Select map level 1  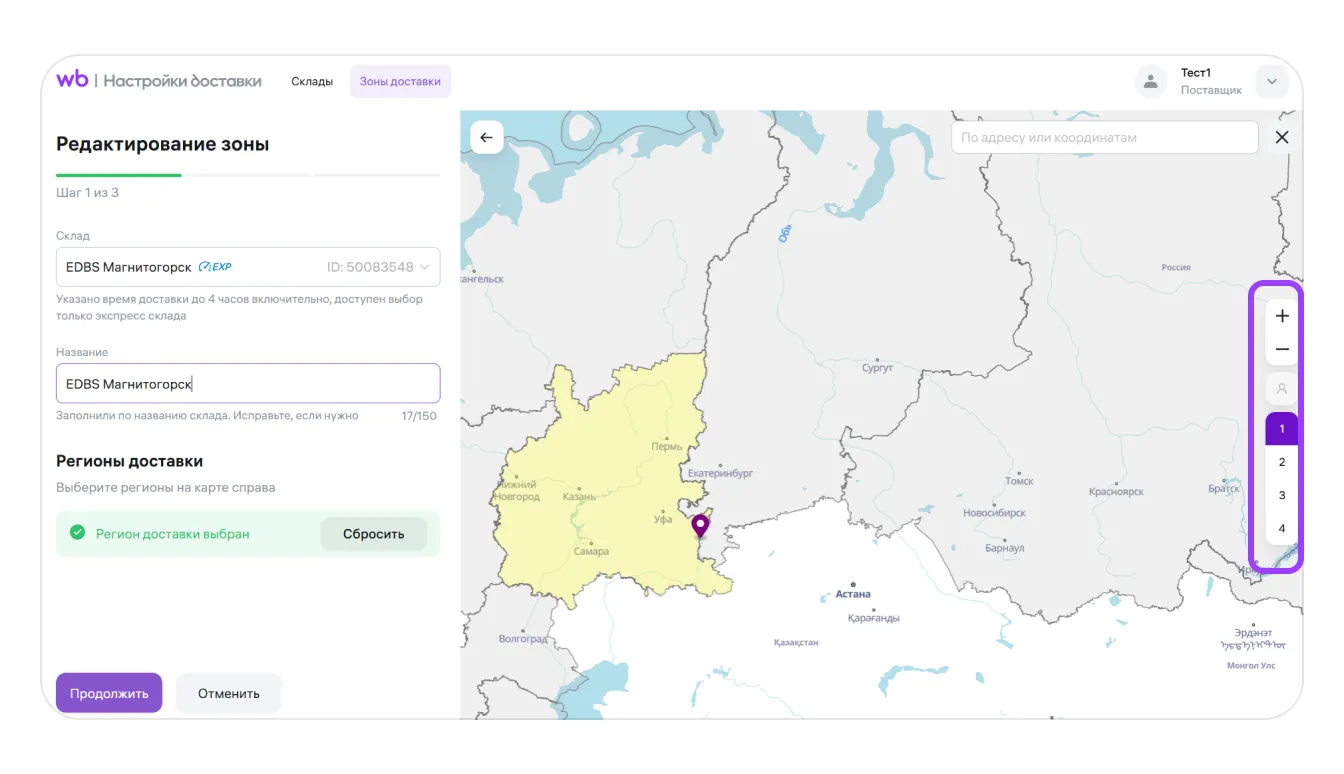[1282, 429]
